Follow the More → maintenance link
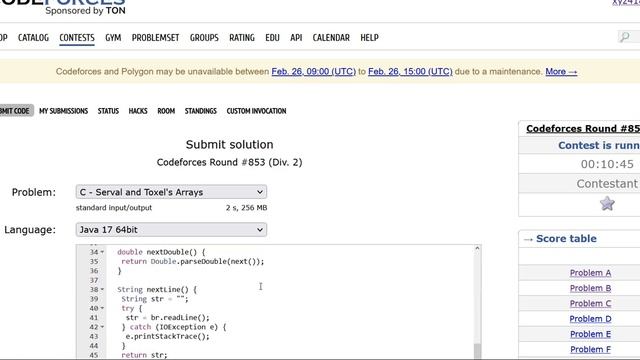 (x=561, y=71)
